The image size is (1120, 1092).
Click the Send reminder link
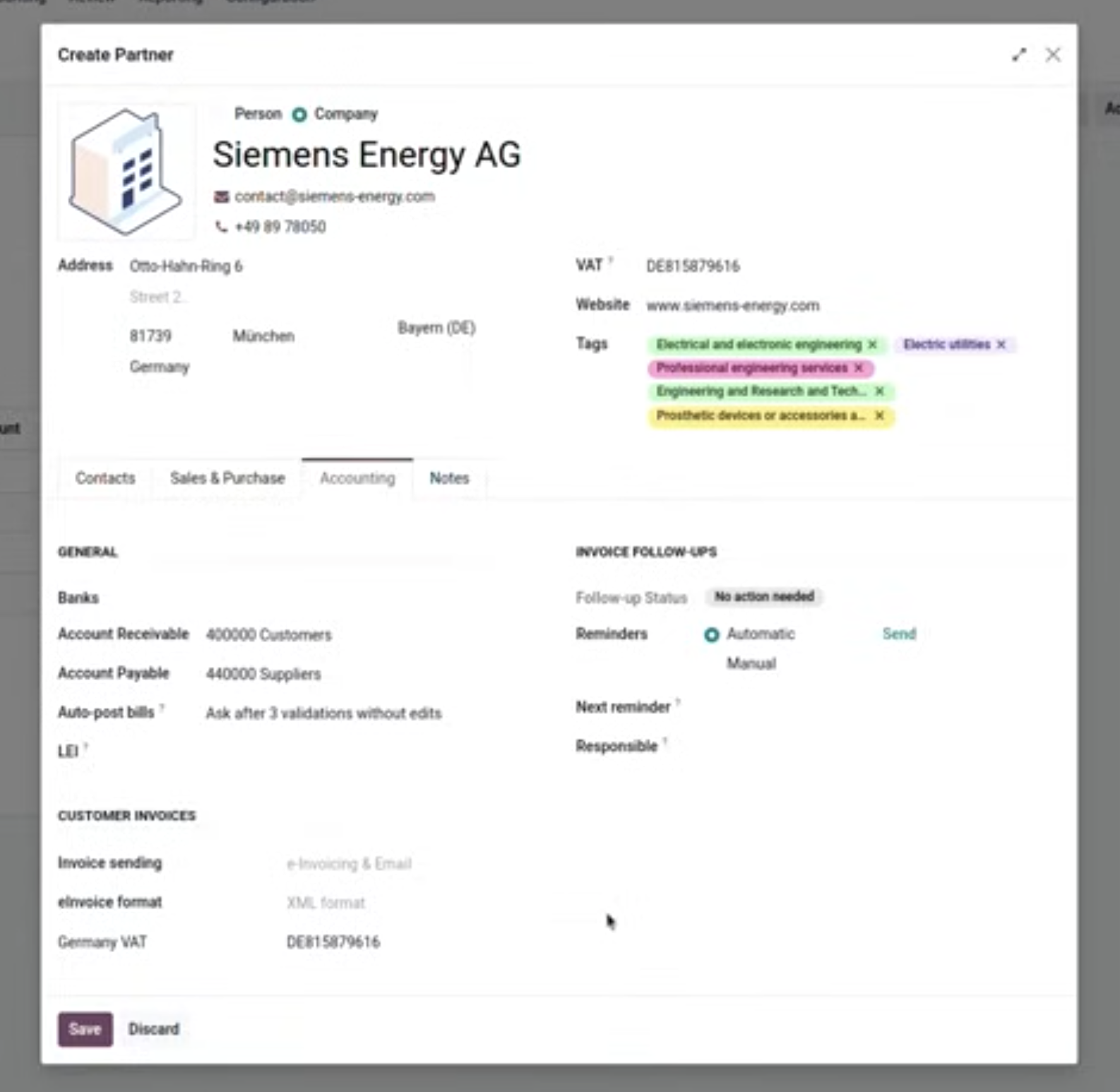pyautogui.click(x=898, y=634)
